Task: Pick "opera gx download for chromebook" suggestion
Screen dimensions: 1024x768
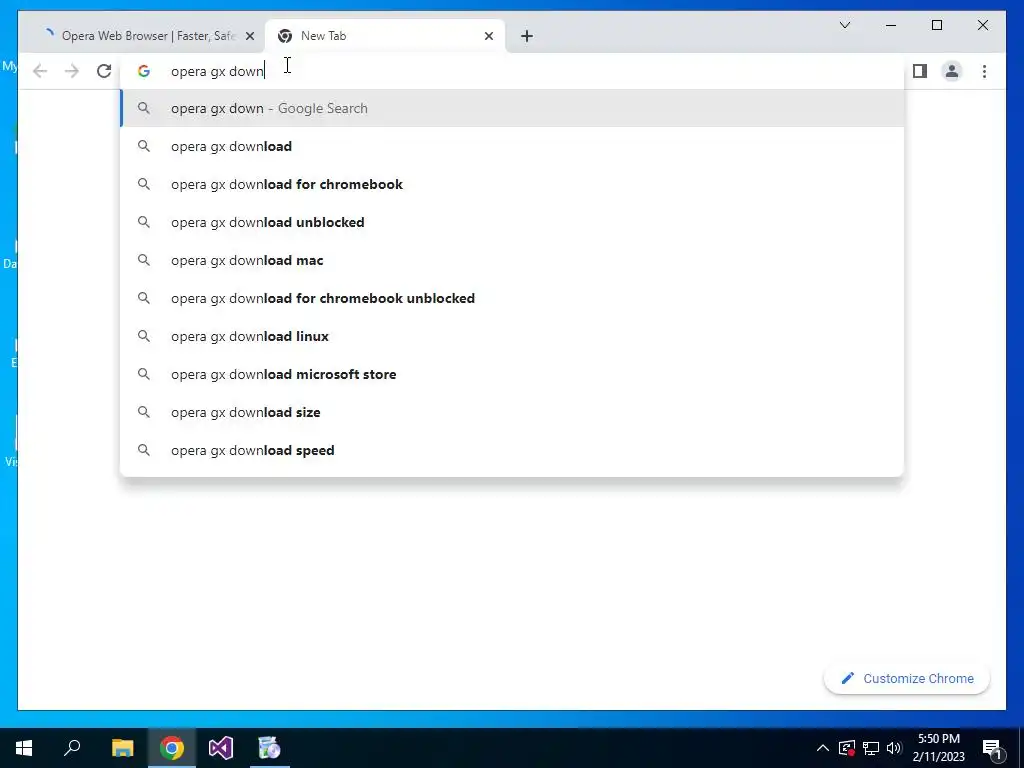Action: (512, 184)
